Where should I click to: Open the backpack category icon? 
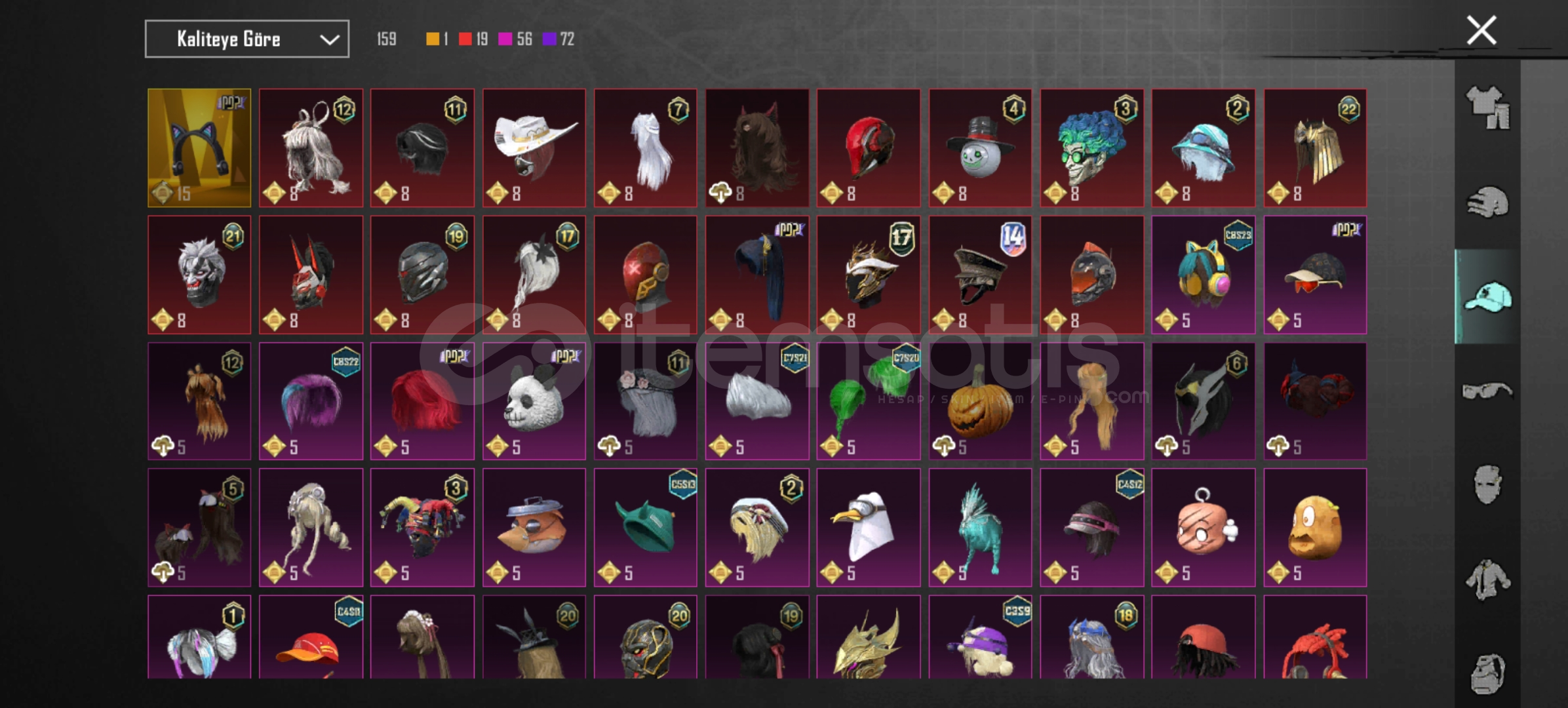pyautogui.click(x=1487, y=673)
